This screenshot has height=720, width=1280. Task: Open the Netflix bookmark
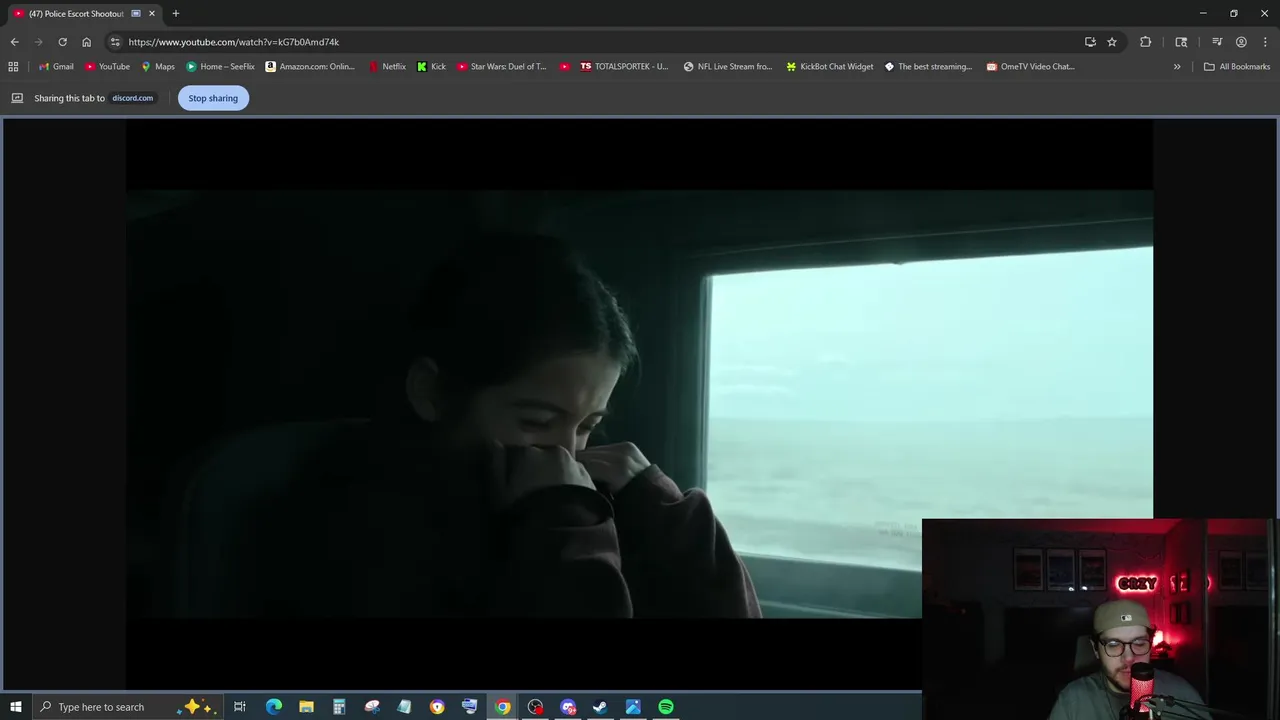click(x=387, y=67)
